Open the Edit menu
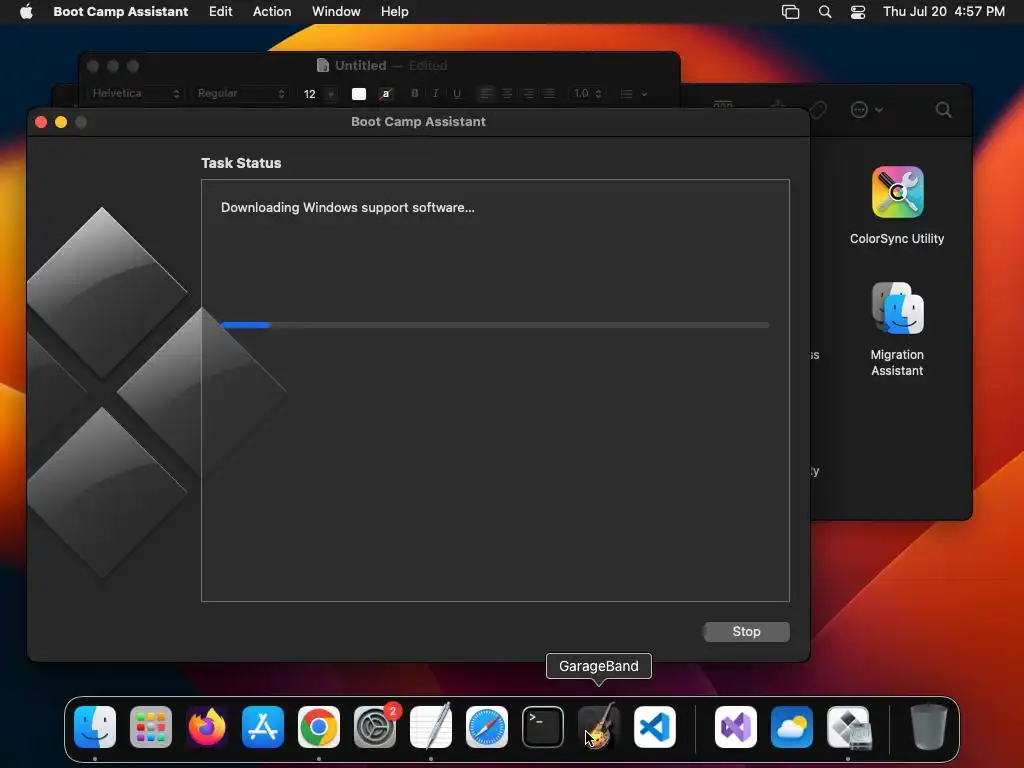 coord(220,11)
